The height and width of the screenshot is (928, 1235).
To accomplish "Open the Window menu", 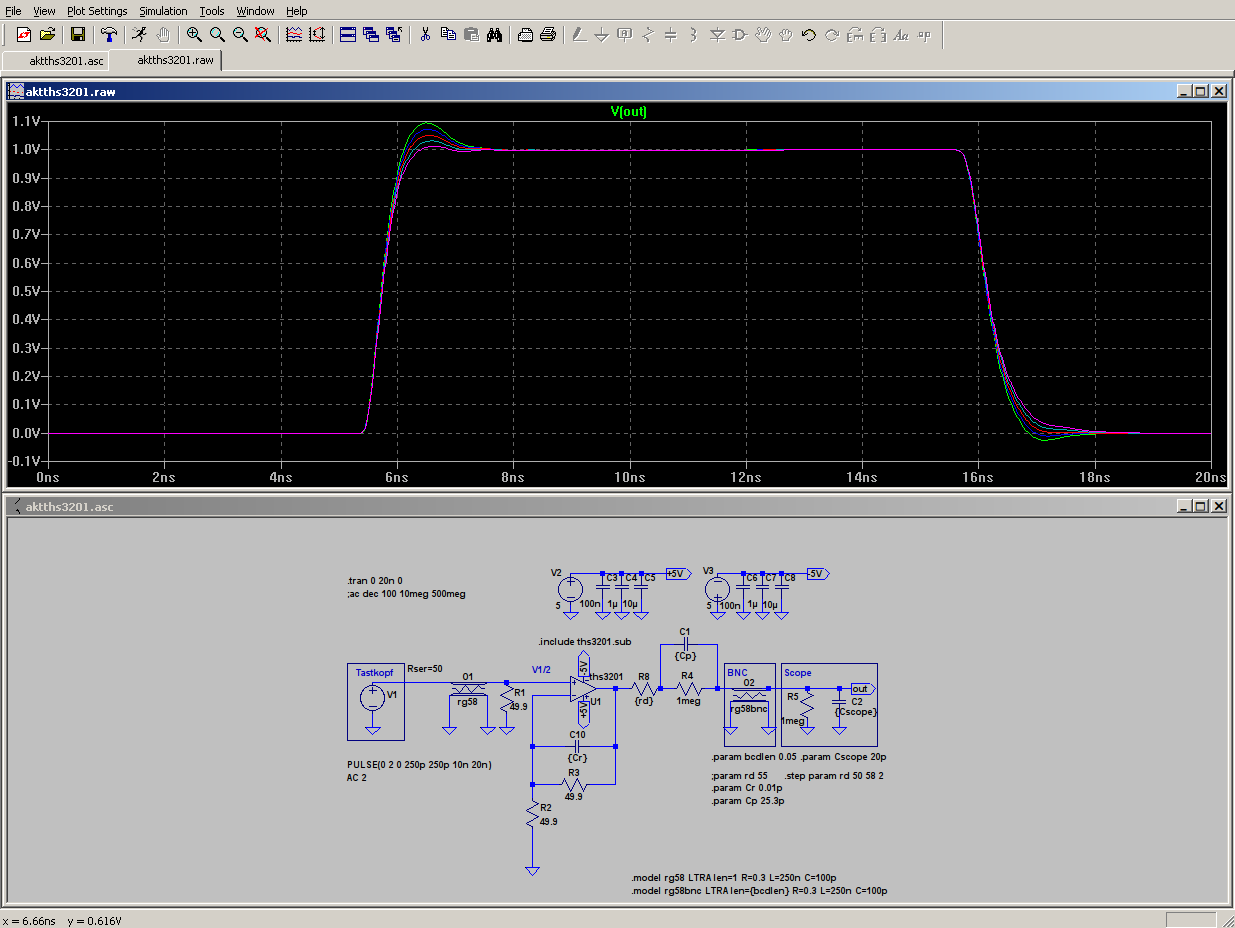I will (x=256, y=11).
